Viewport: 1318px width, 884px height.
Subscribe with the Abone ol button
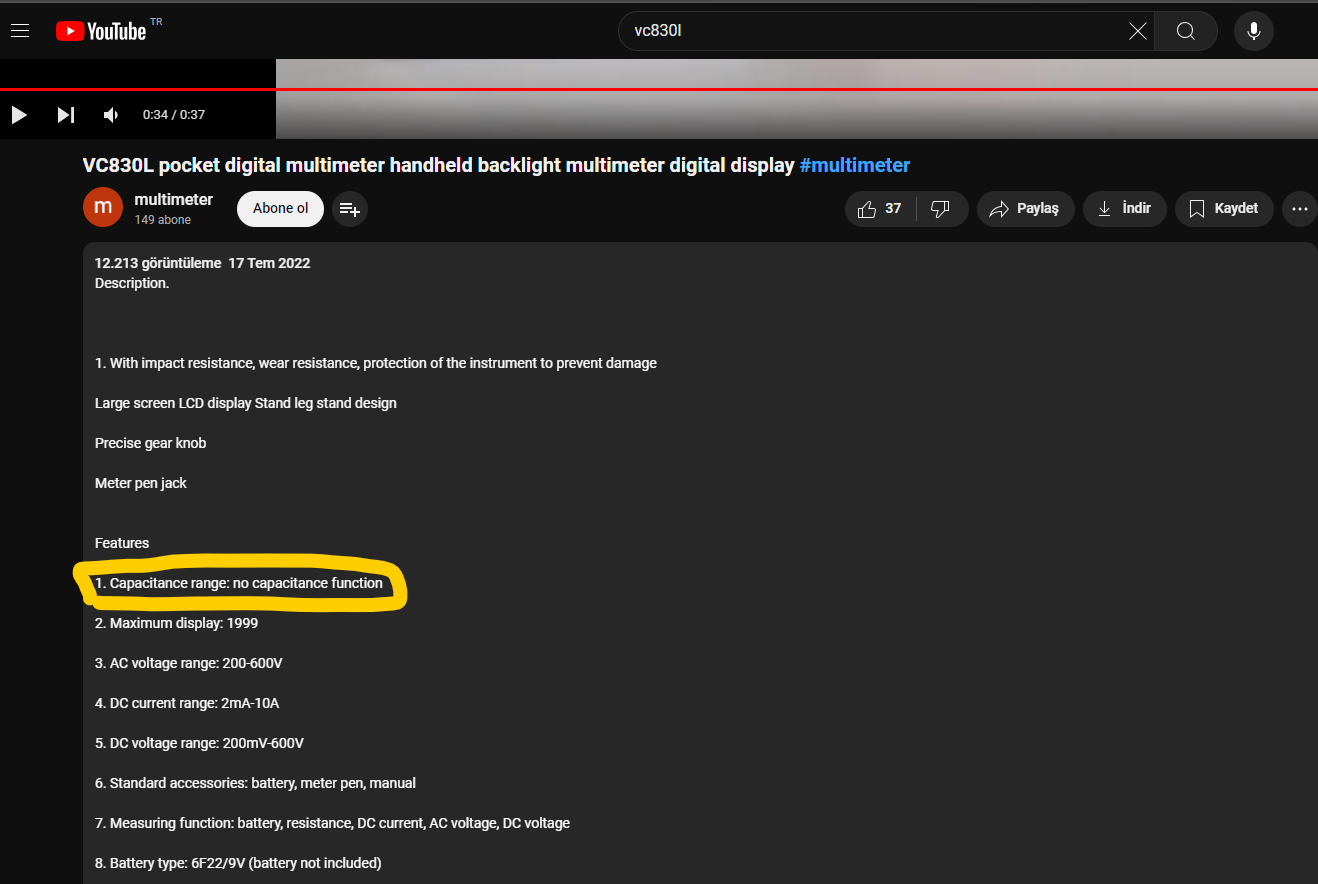tap(280, 208)
